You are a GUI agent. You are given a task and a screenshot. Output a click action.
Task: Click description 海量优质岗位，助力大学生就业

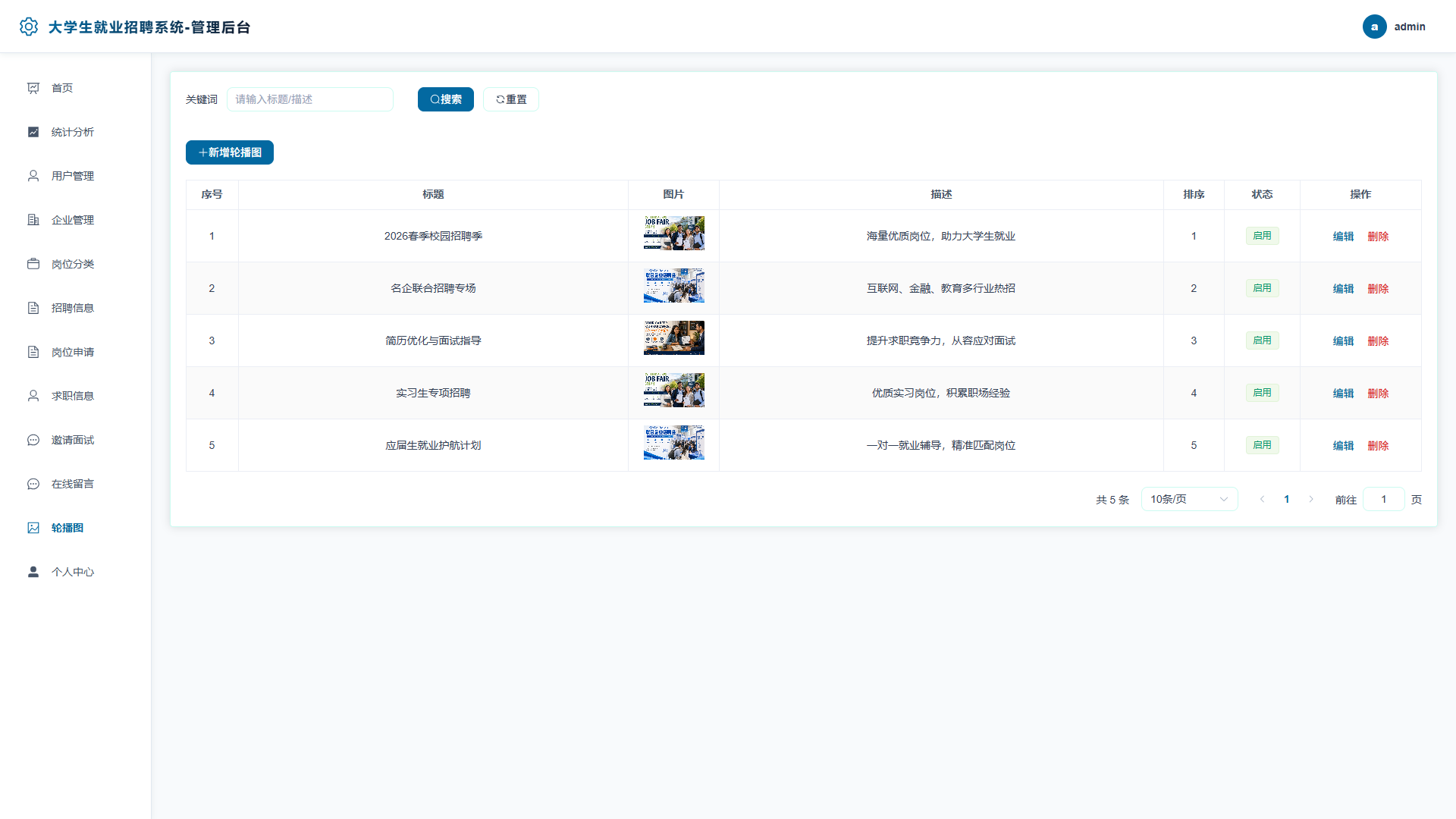940,237
